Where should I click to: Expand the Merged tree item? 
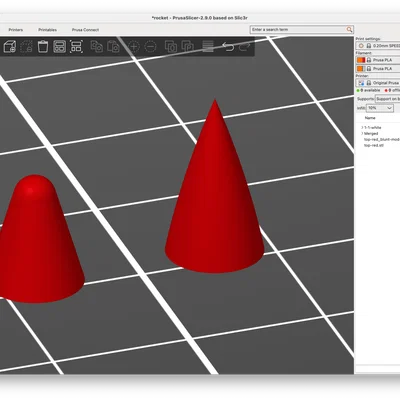362,133
